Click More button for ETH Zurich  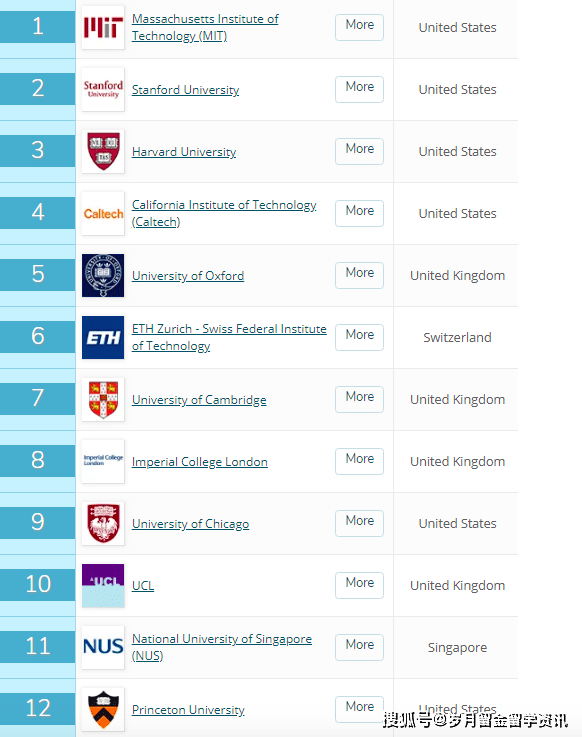click(359, 337)
